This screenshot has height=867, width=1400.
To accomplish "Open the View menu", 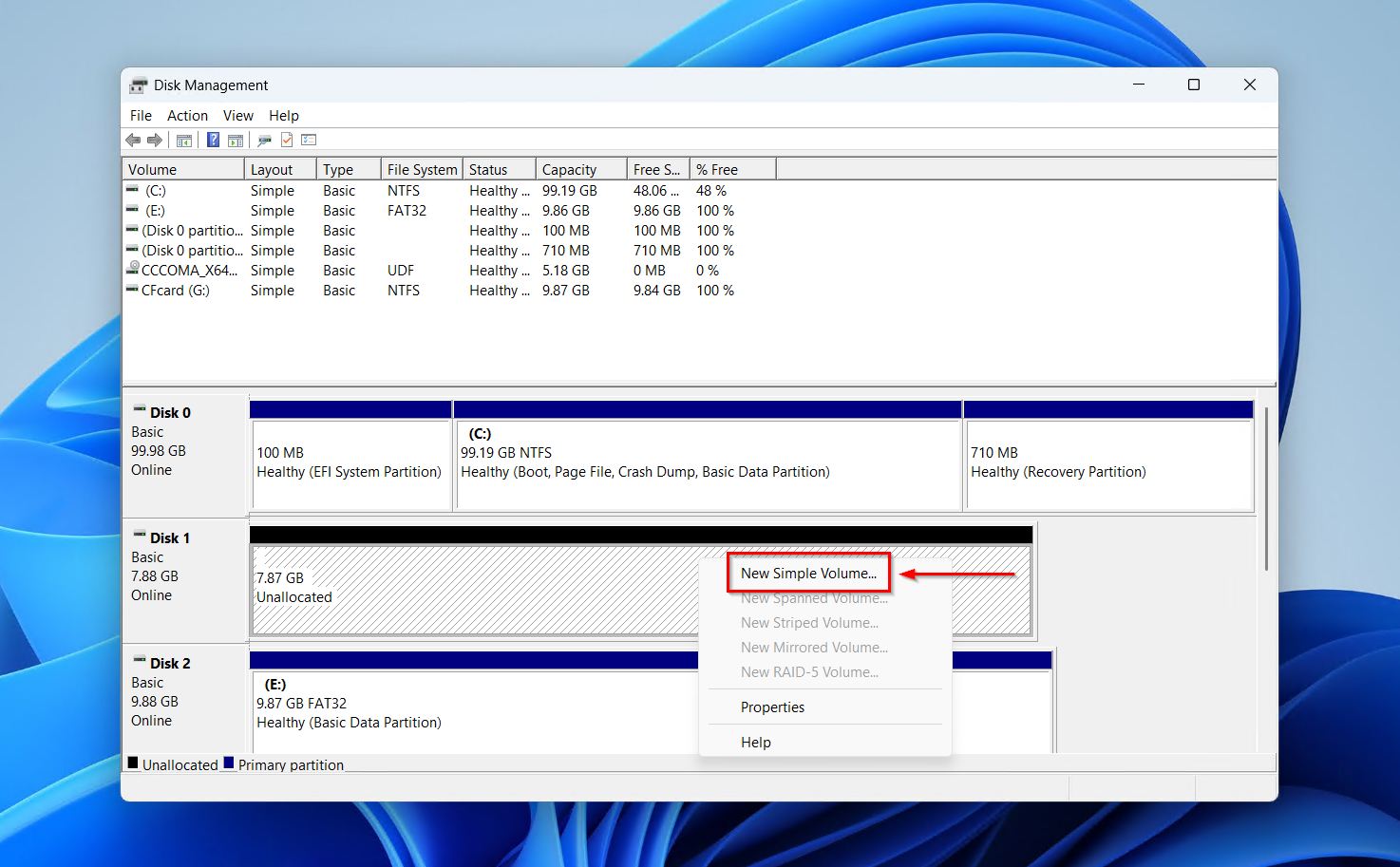I will [x=237, y=116].
